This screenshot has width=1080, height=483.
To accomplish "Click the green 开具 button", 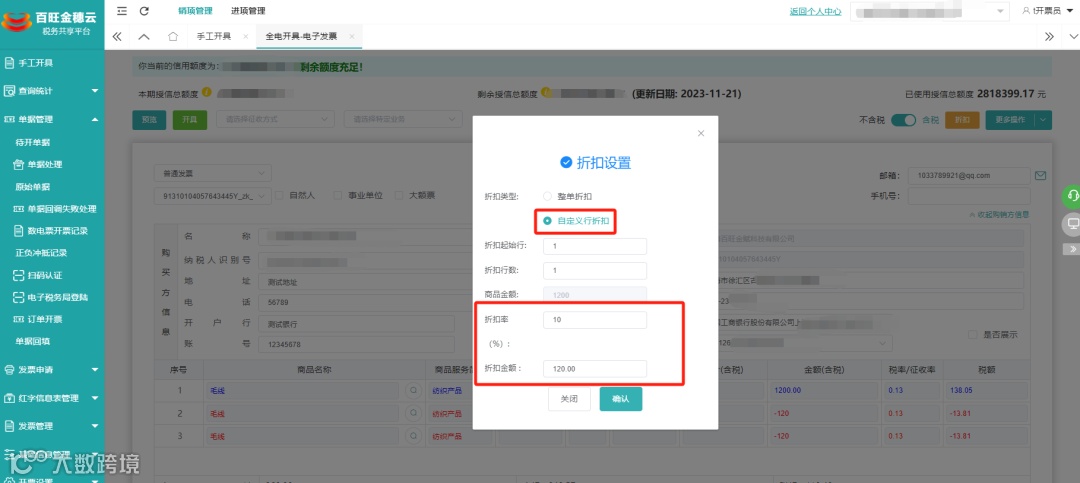I will pyautogui.click(x=189, y=120).
